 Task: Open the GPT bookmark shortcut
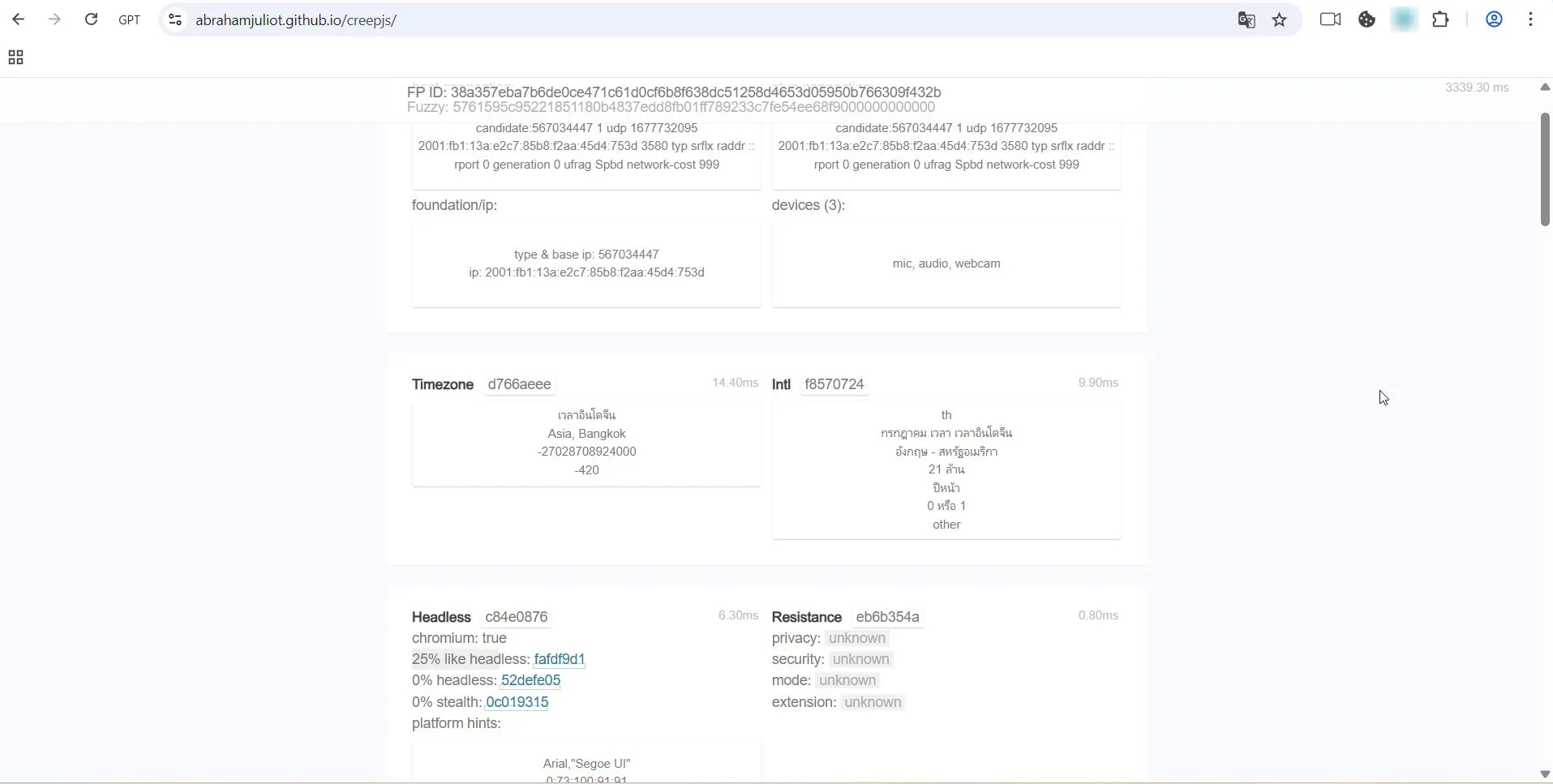[130, 20]
